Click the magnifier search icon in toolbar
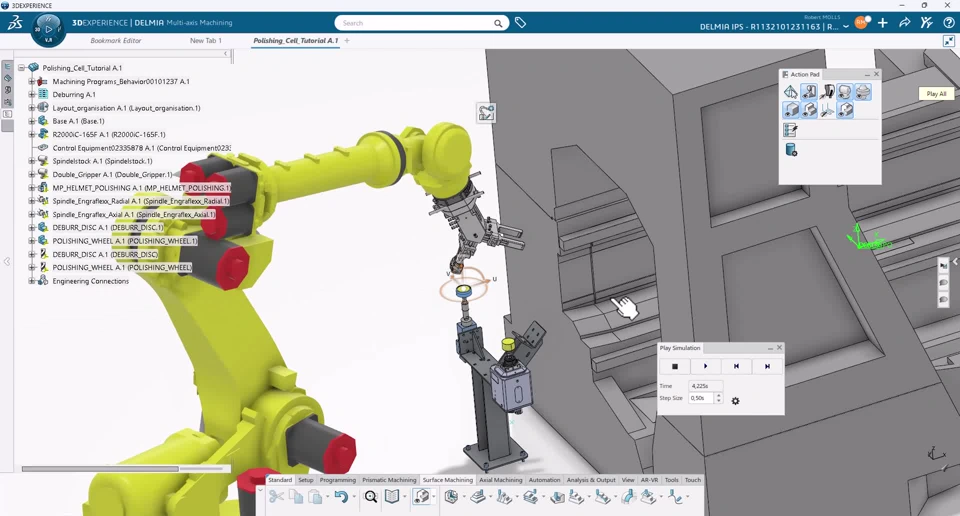The height and width of the screenshot is (516, 960). click(370, 496)
